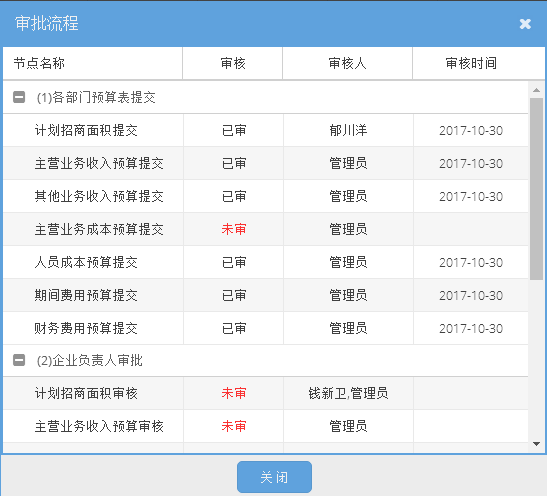Click the 审核人 column header

point(347,63)
